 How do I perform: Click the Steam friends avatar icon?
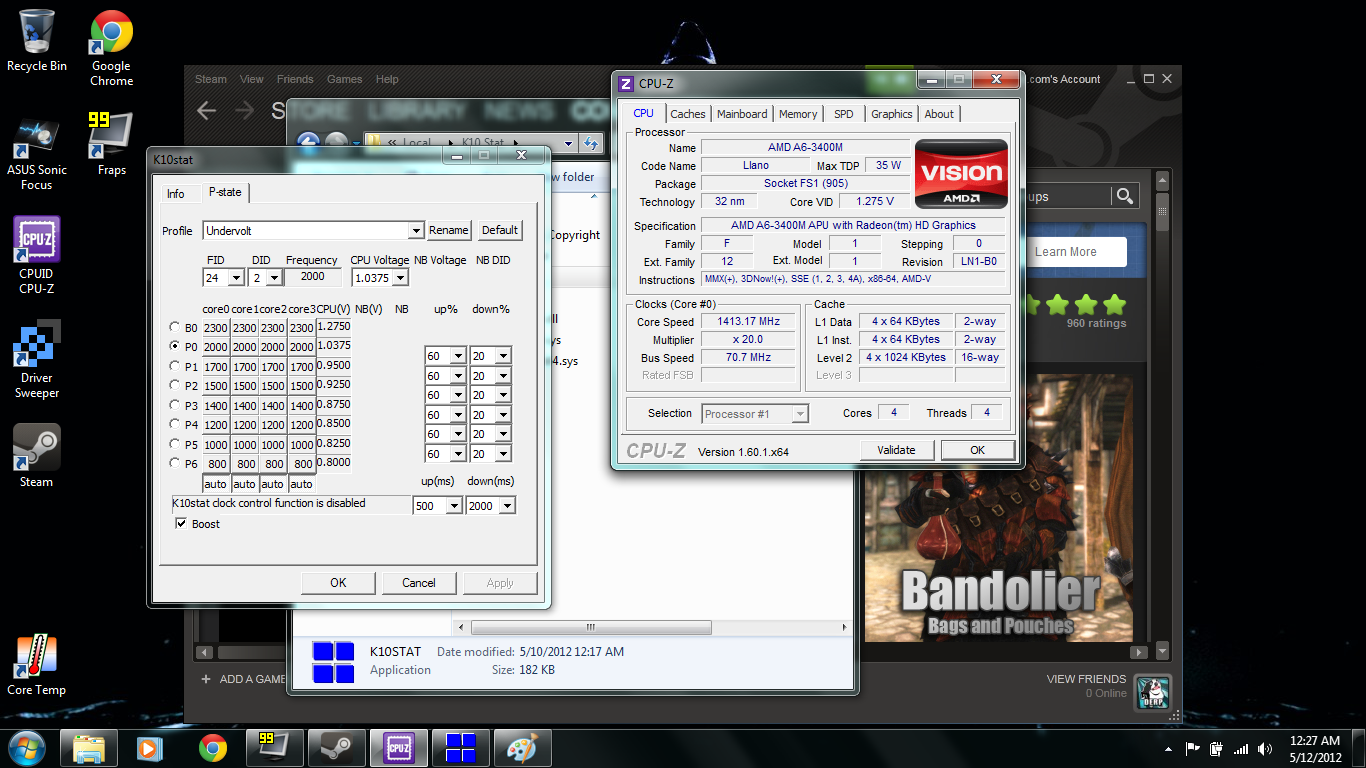pyautogui.click(x=1152, y=692)
